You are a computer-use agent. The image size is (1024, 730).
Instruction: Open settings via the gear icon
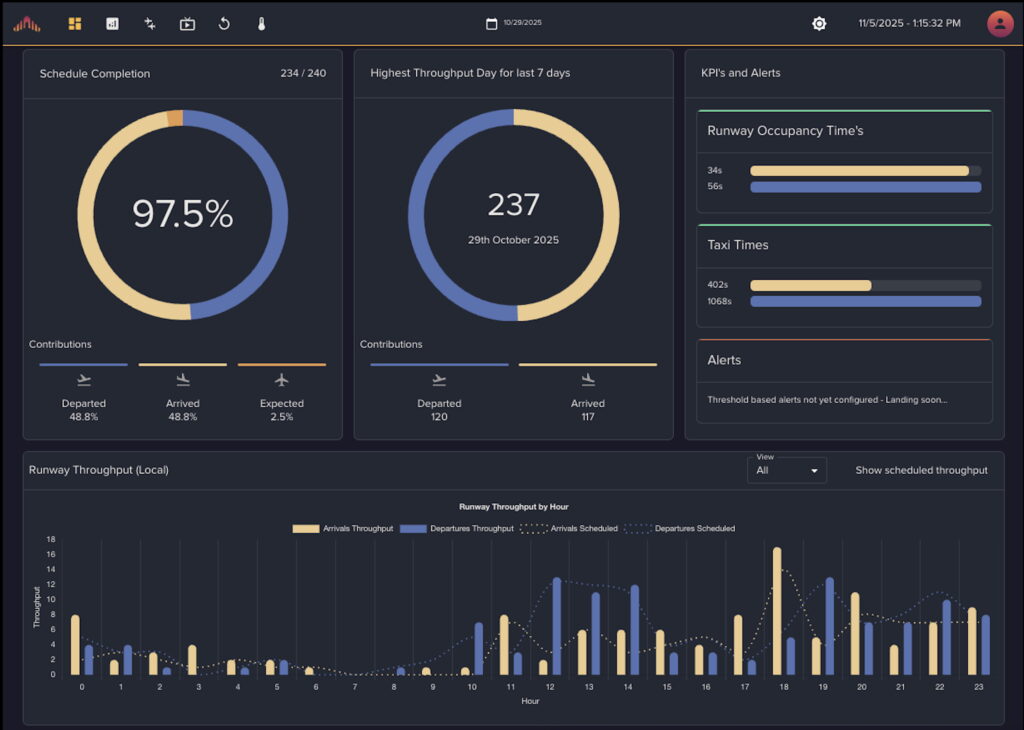819,23
